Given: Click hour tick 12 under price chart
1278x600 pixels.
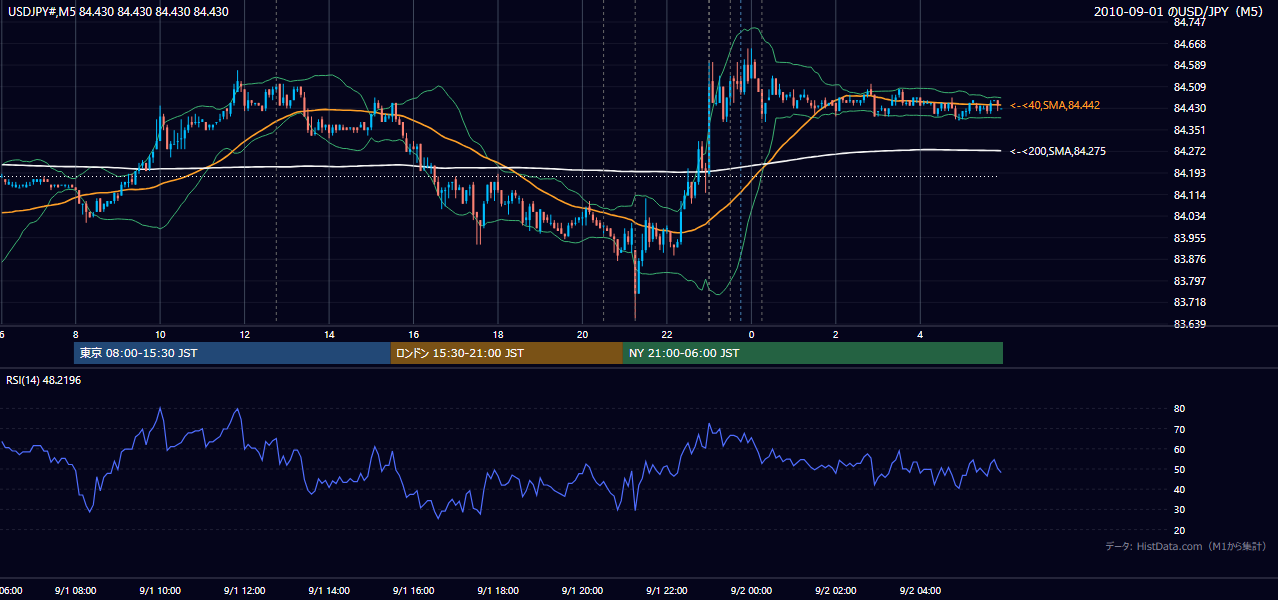Looking at the screenshot, I should coord(245,335).
